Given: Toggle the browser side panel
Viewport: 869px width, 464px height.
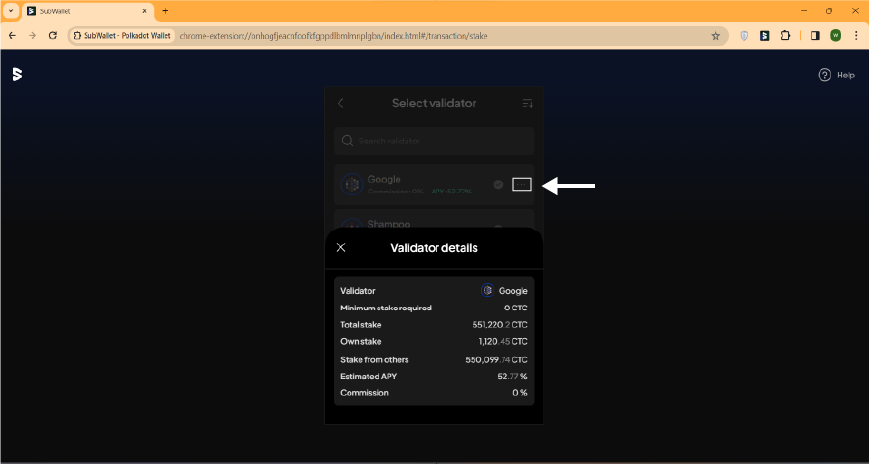Looking at the screenshot, I should point(815,35).
